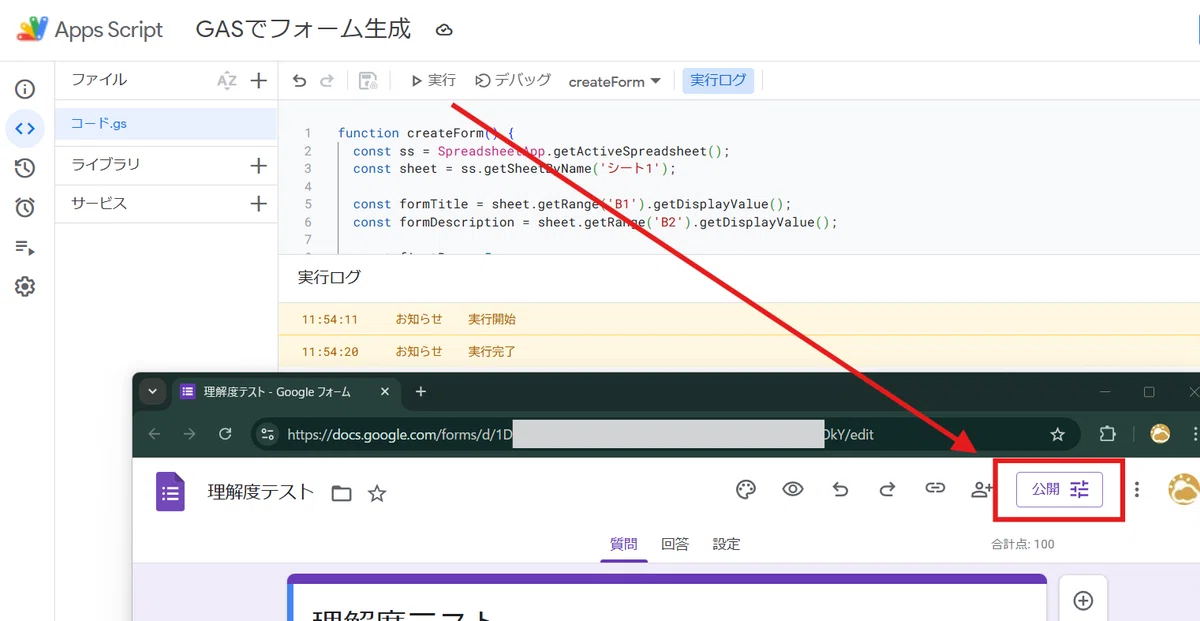Save project with the floppy disk icon
The height and width of the screenshot is (621, 1200).
pyautogui.click(x=367, y=81)
